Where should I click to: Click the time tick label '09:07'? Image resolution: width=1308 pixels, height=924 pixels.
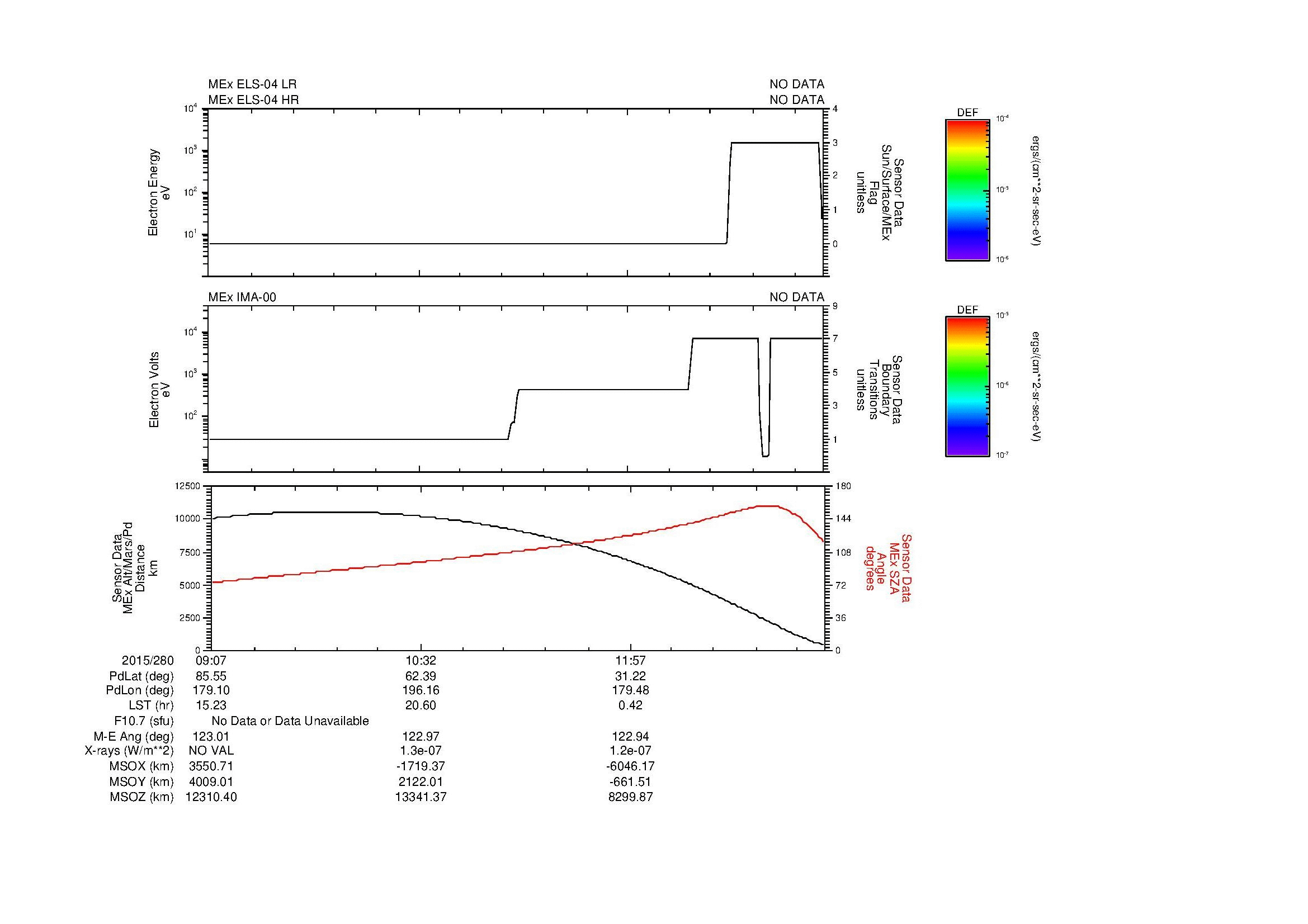211,660
